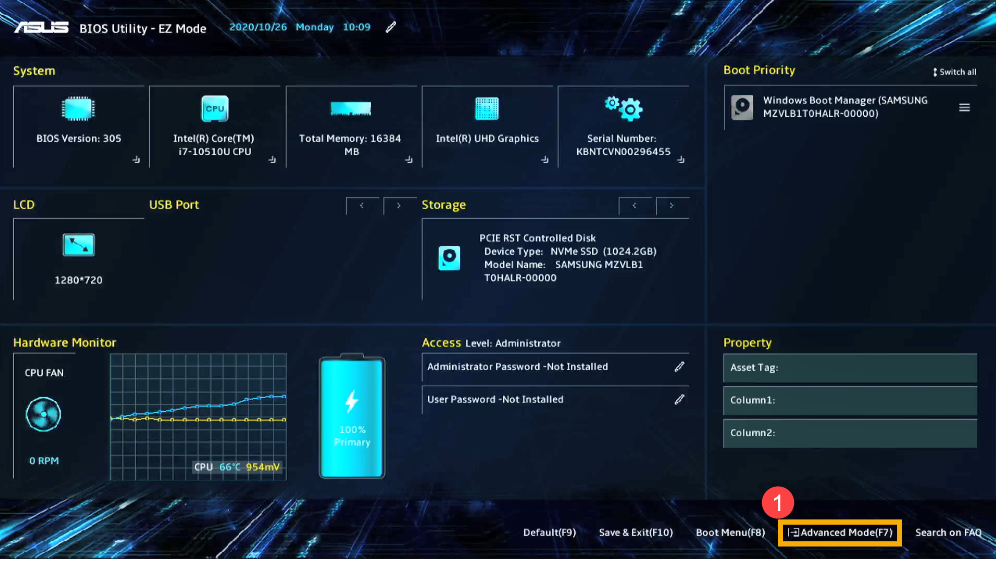This screenshot has width=1001, height=567.
Task: Go to next USB Port page
Action: 400,207
